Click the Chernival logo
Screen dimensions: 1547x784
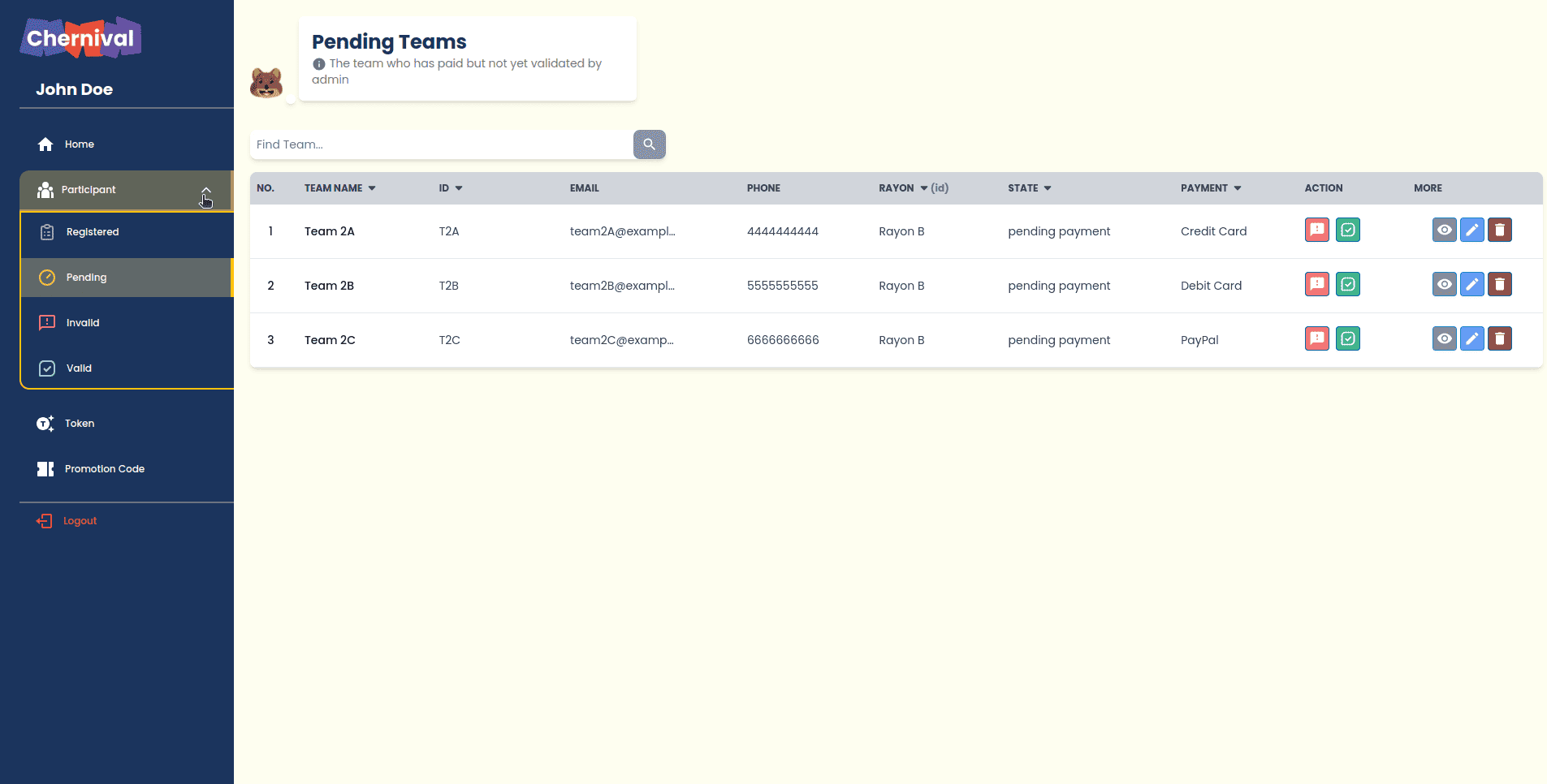coord(80,38)
